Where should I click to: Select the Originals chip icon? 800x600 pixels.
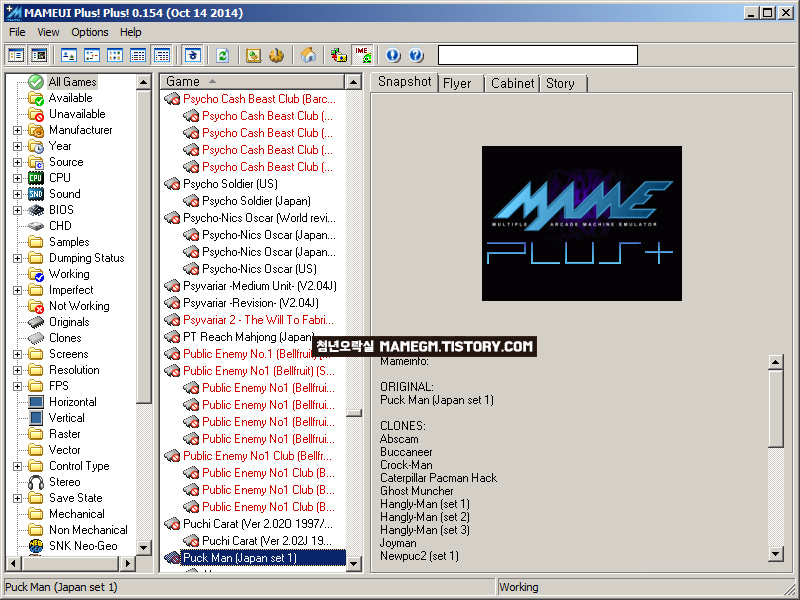36,322
